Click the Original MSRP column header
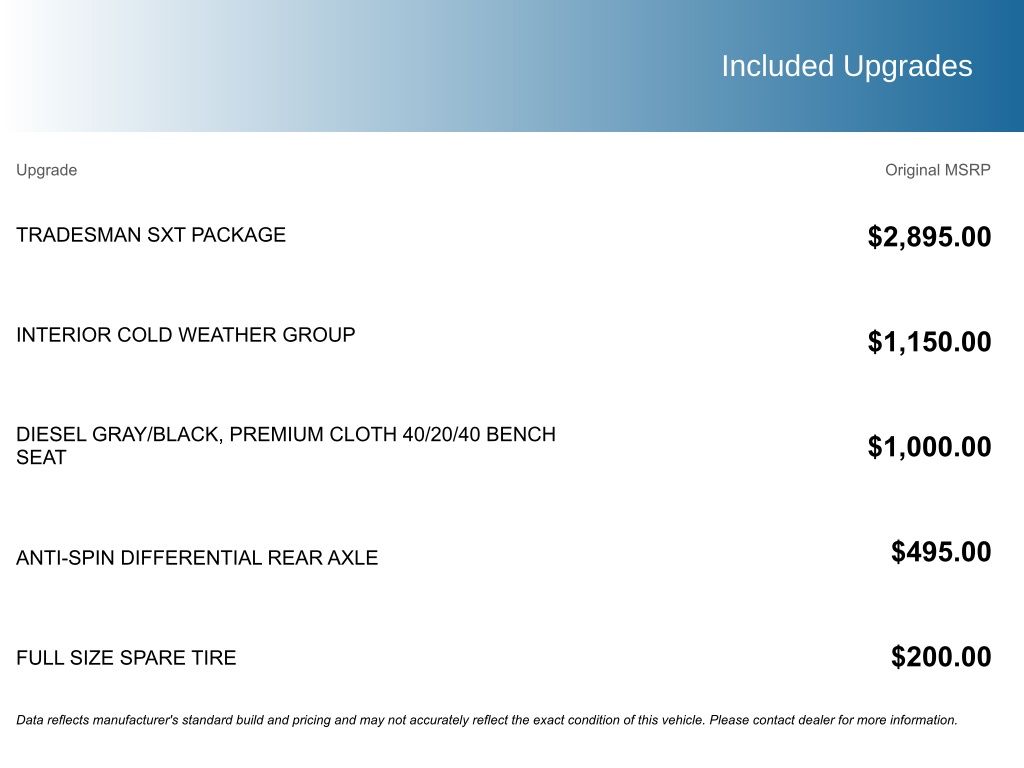 [x=937, y=170]
